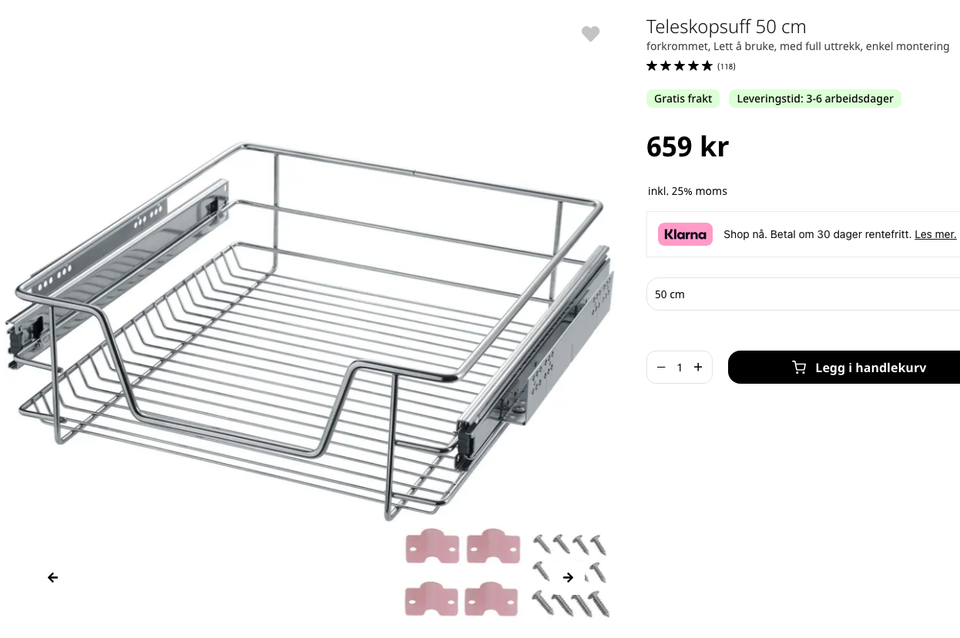
Task: Increase quantity with plus button
Action: point(698,367)
